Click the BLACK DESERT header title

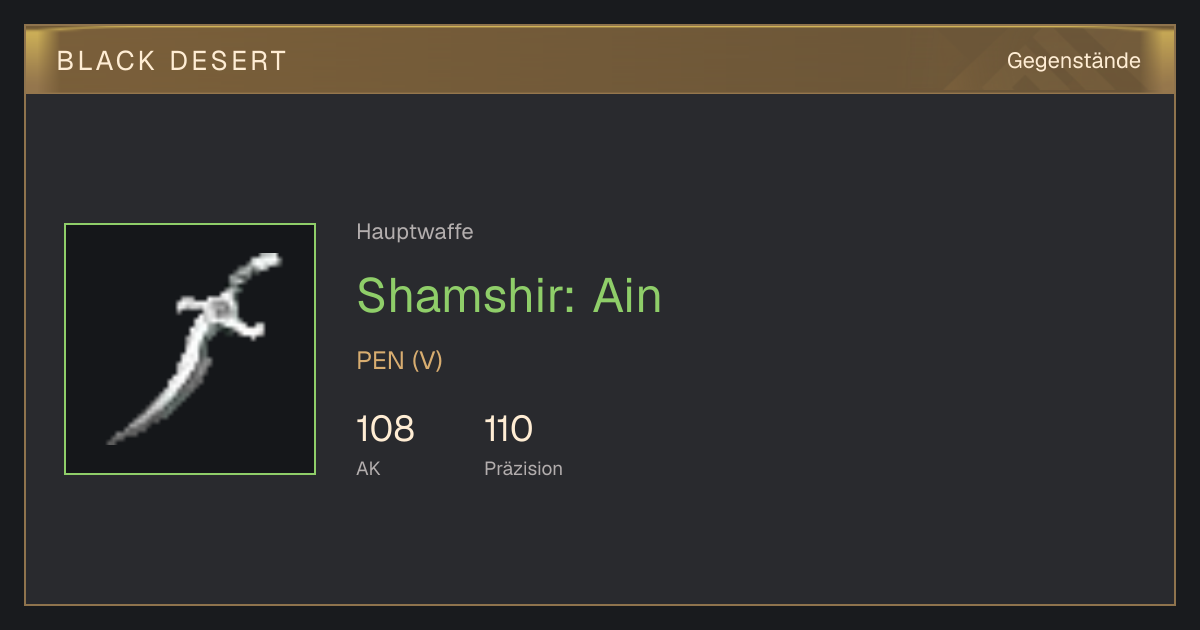[172, 61]
